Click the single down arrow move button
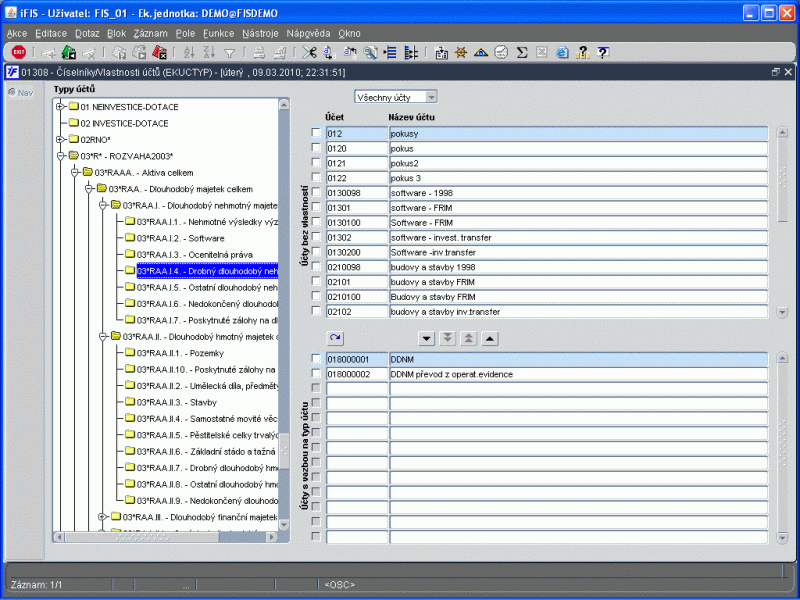 (x=427, y=339)
